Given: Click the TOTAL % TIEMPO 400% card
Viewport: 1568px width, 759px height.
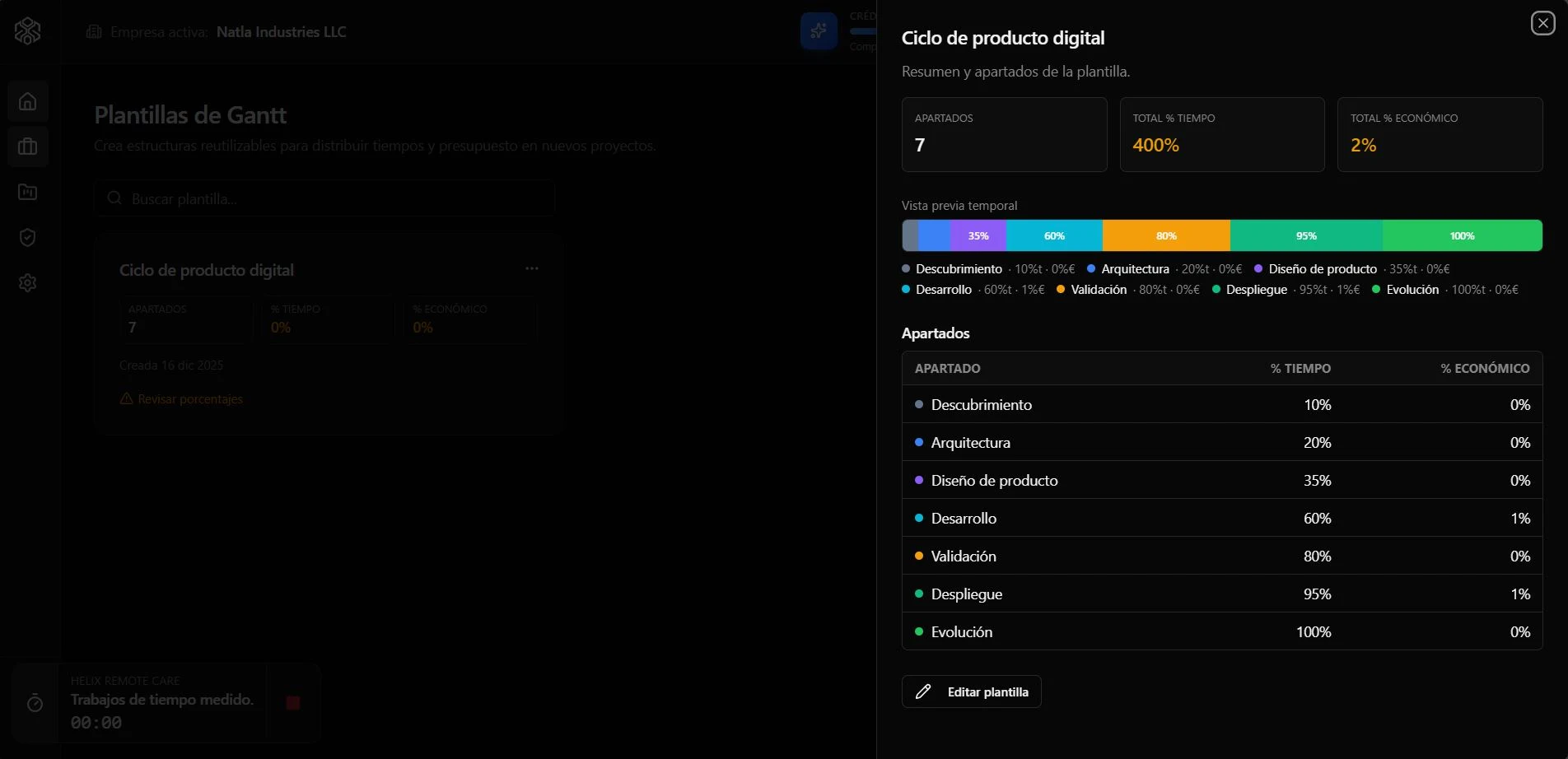Looking at the screenshot, I should (x=1222, y=134).
